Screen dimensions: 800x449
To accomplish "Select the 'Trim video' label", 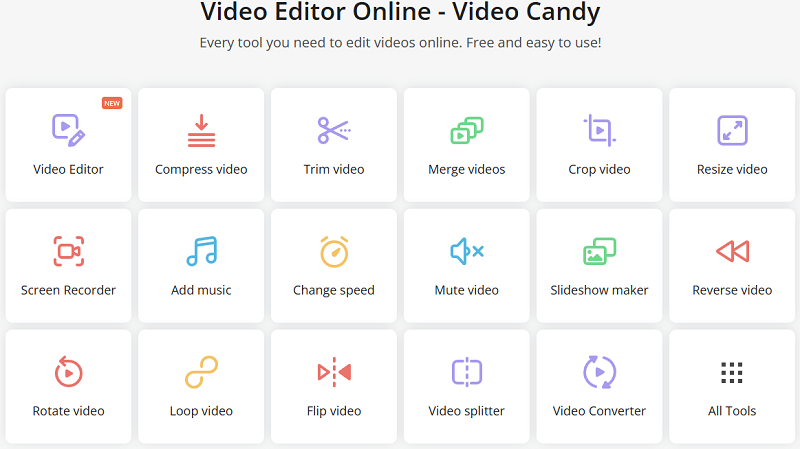I will [334, 169].
